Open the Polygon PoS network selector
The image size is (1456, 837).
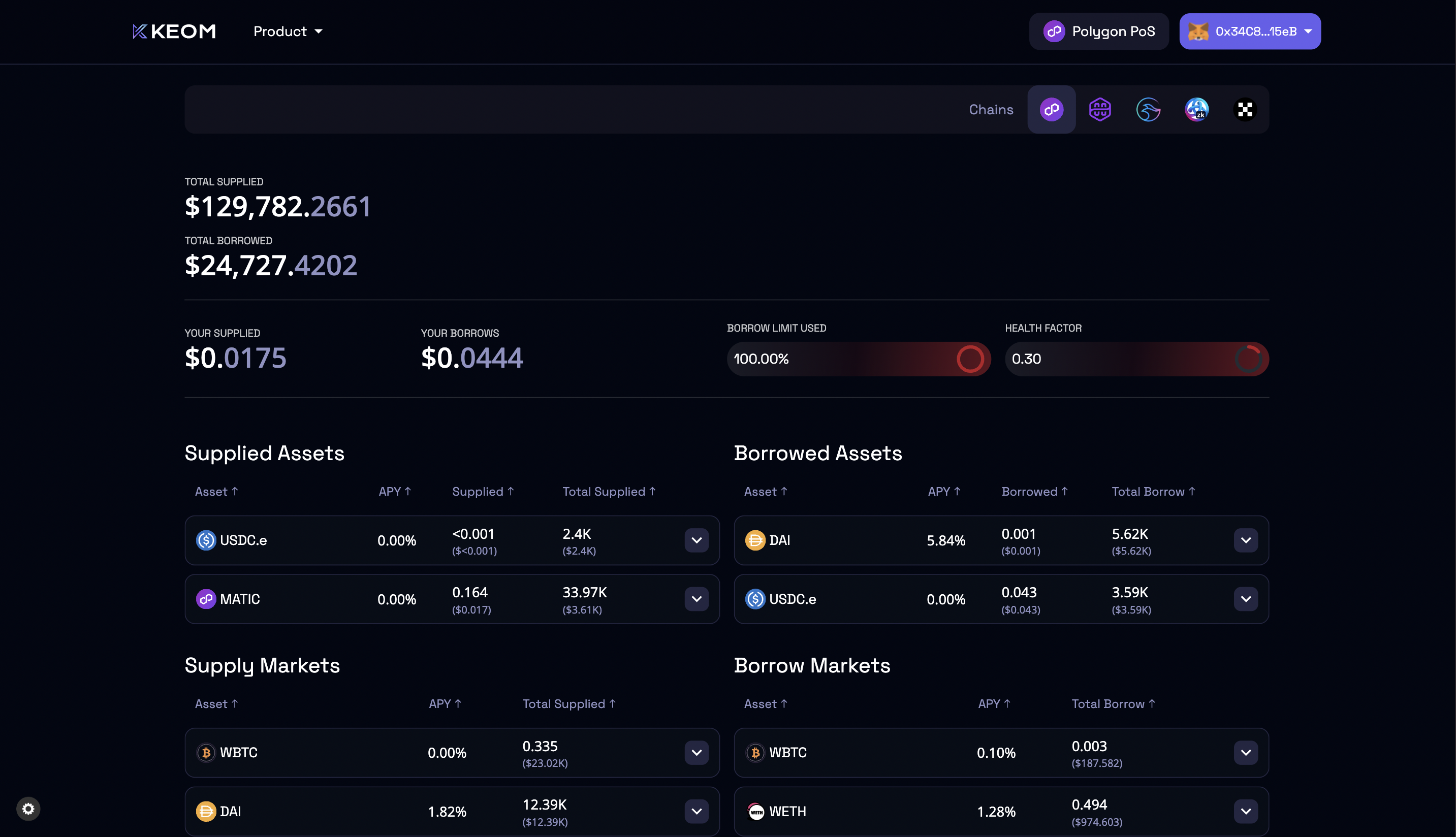(x=1098, y=31)
